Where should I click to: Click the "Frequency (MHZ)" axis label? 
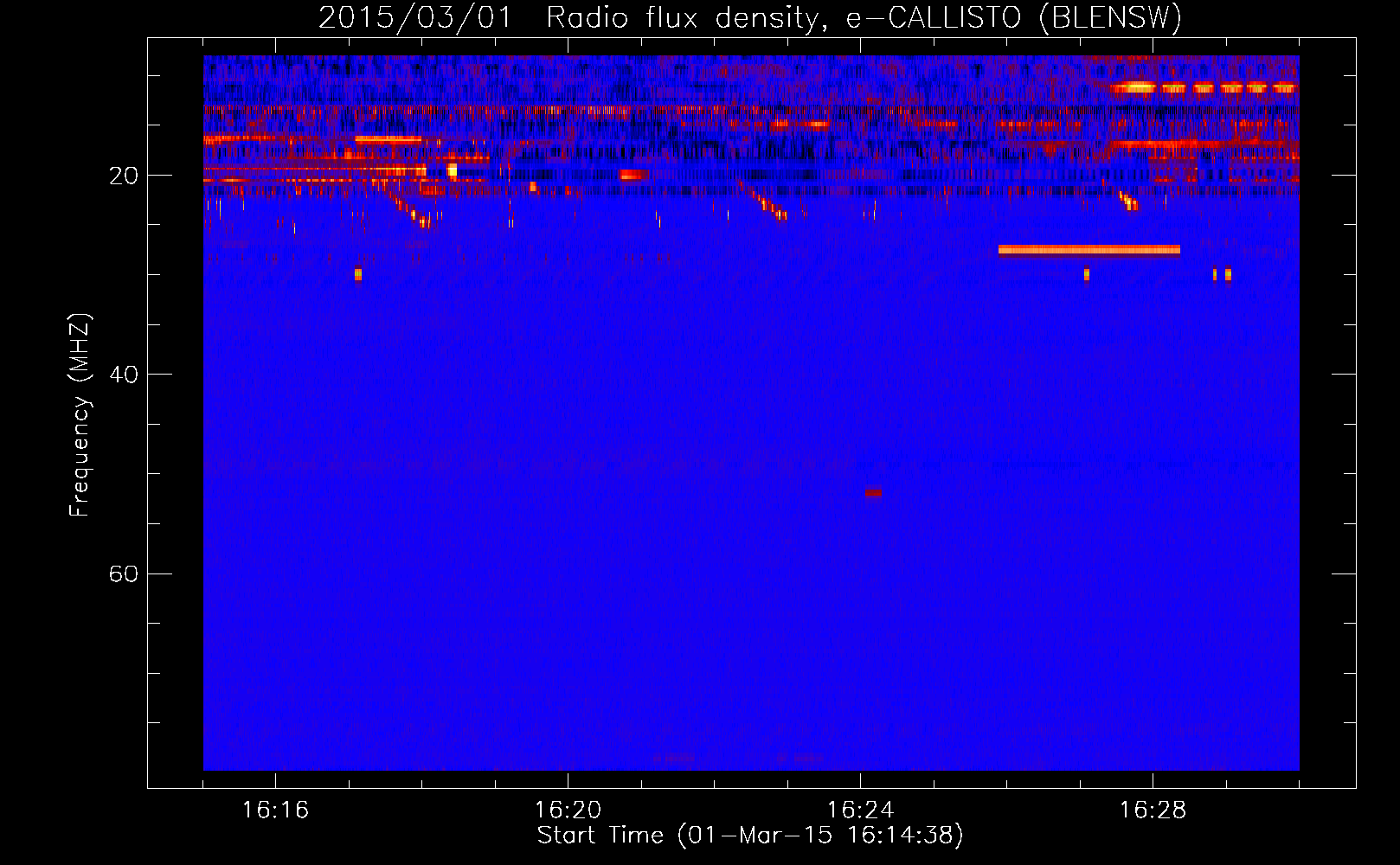pos(80,416)
